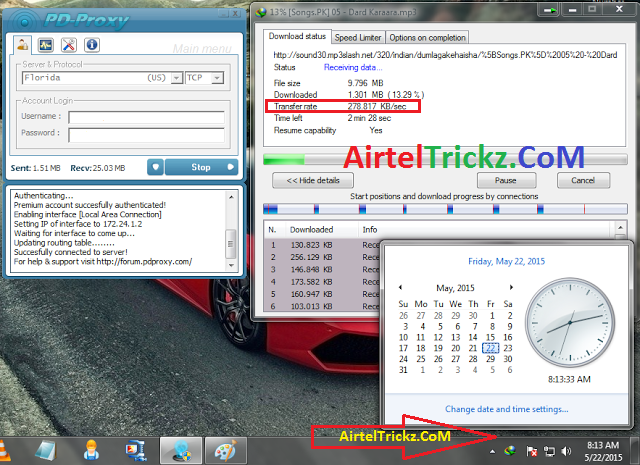
Task: Click the green arrow title bar button
Action: (x=549, y=10)
